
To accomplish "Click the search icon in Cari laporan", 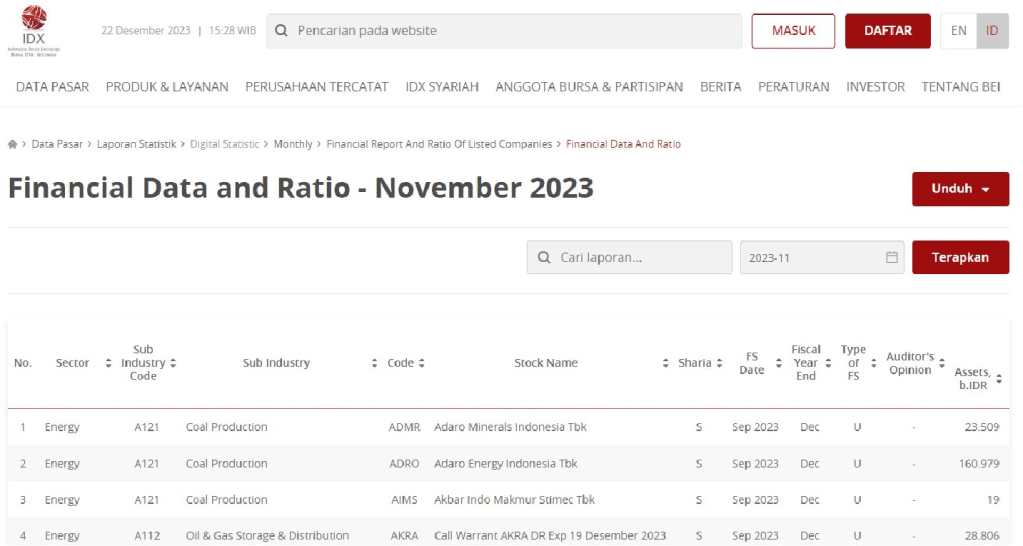I will tap(544, 258).
